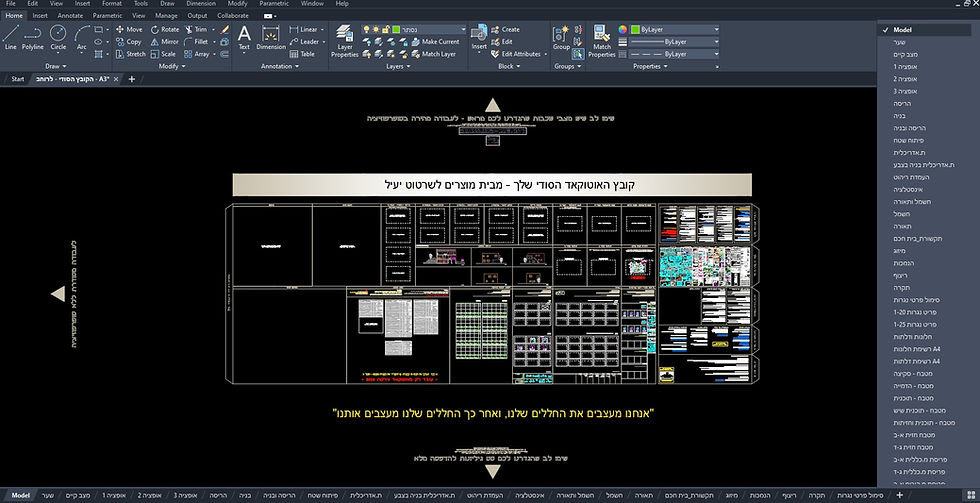Click the Linear dimension tool

(304, 29)
